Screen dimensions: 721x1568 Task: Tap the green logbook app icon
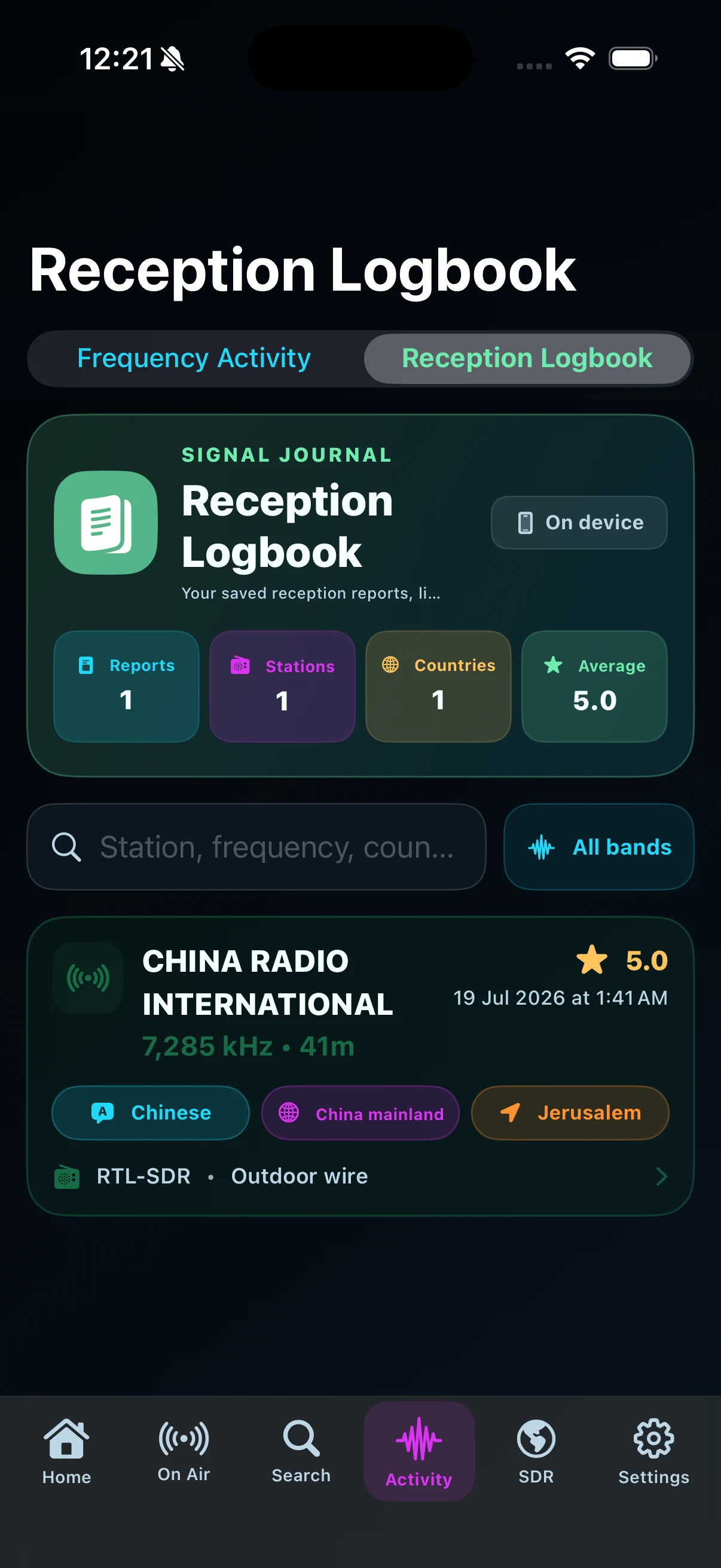[106, 522]
